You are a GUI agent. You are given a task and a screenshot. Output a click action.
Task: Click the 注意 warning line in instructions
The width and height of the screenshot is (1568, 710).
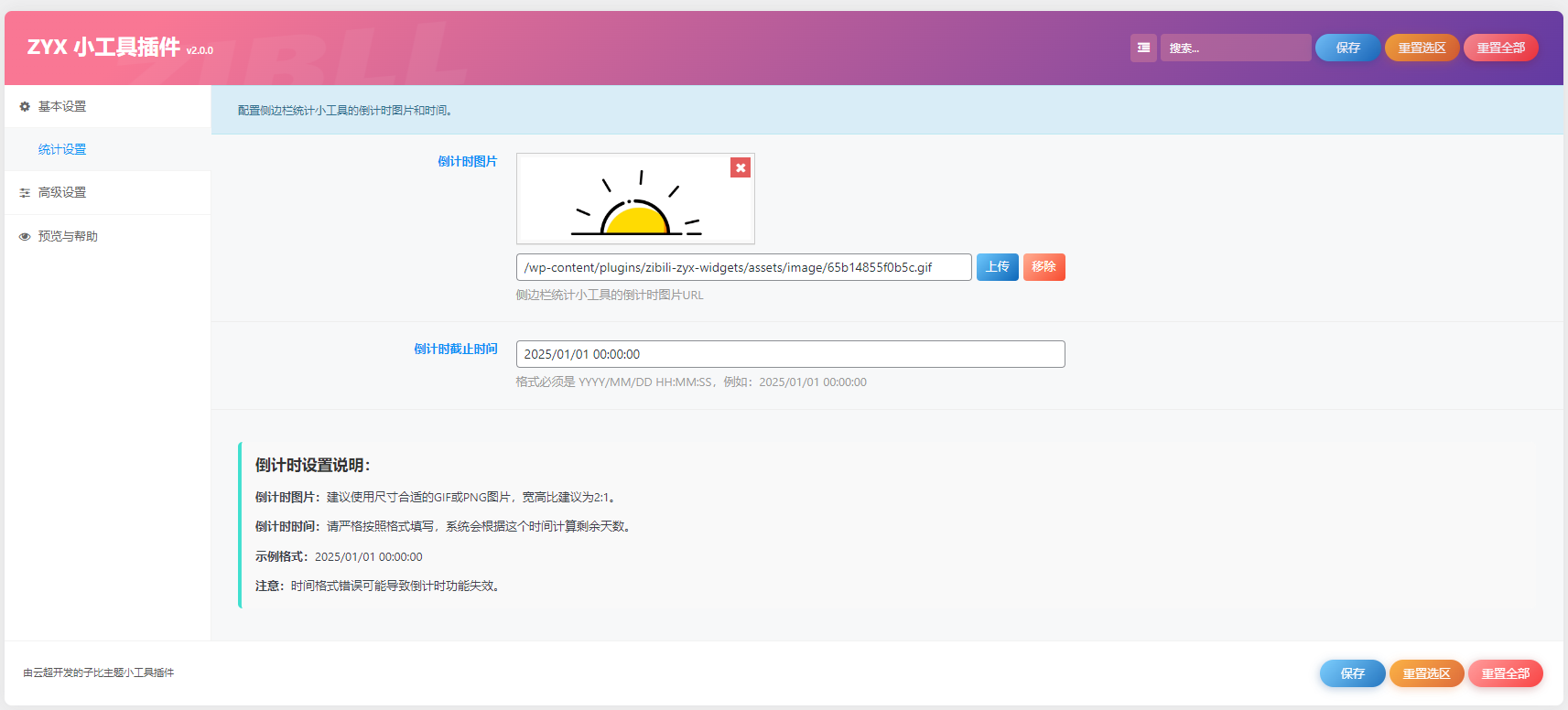380,586
